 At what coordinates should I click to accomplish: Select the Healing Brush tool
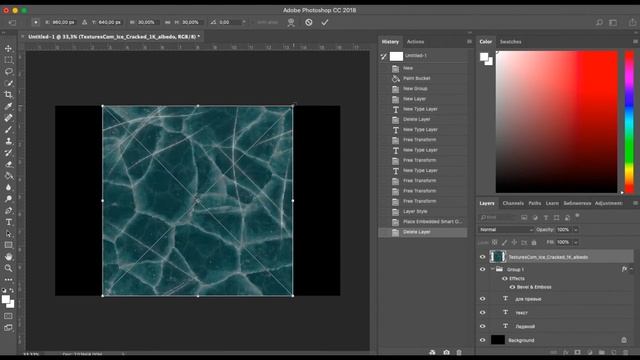8,118
